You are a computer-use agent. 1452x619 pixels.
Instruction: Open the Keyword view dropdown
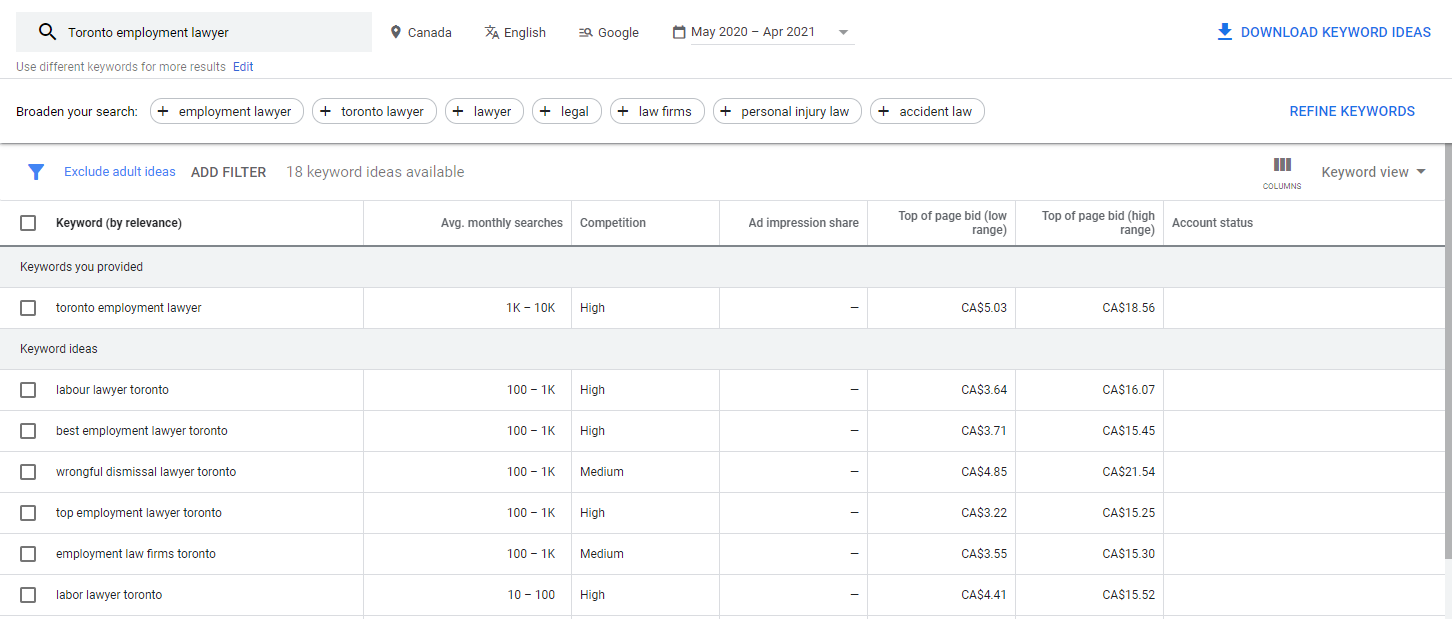(1371, 171)
